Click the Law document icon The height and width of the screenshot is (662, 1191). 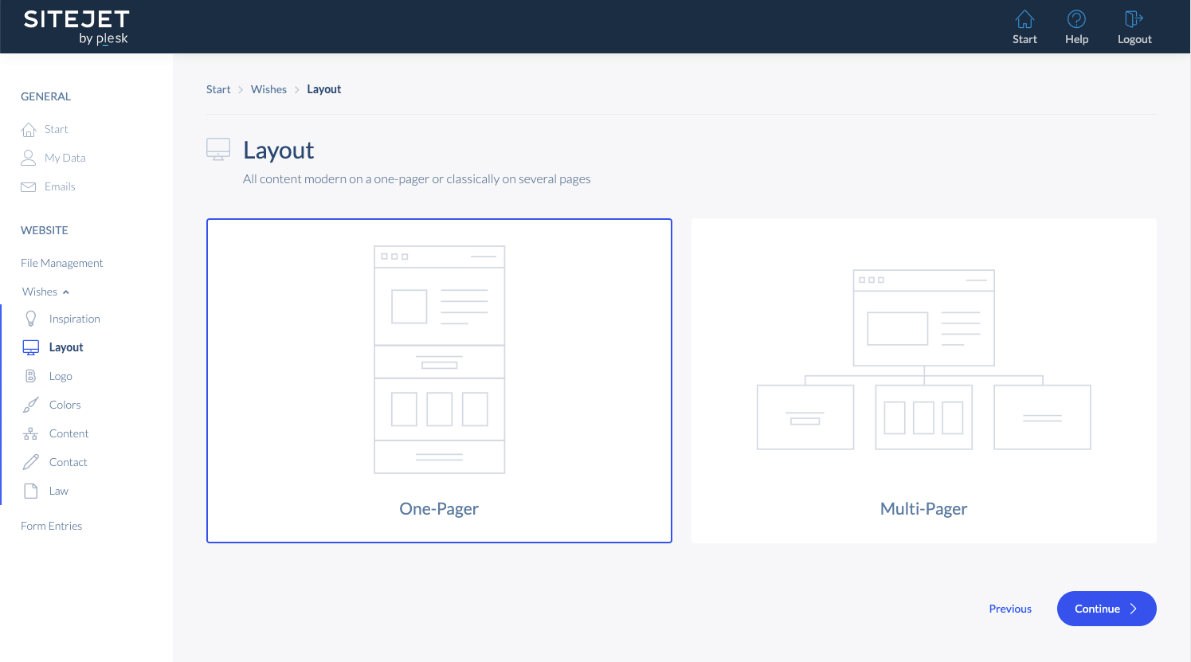pyautogui.click(x=31, y=490)
